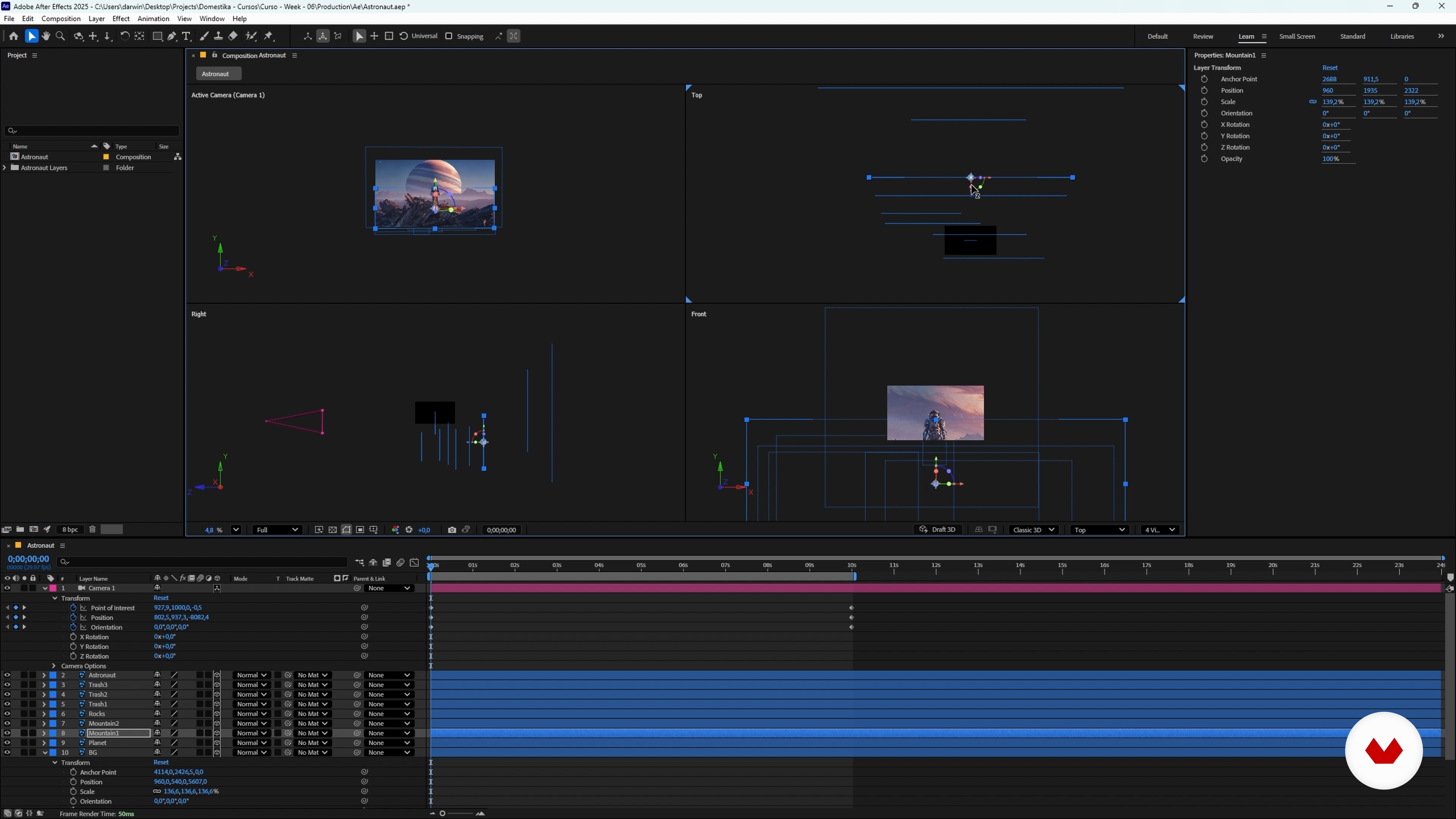
Task: Select the Eraser tool
Action: coord(233,36)
